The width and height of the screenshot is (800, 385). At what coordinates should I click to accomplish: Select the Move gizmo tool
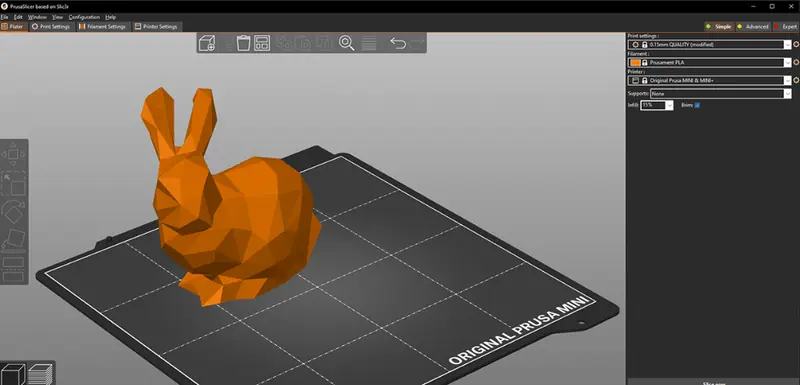tap(13, 154)
